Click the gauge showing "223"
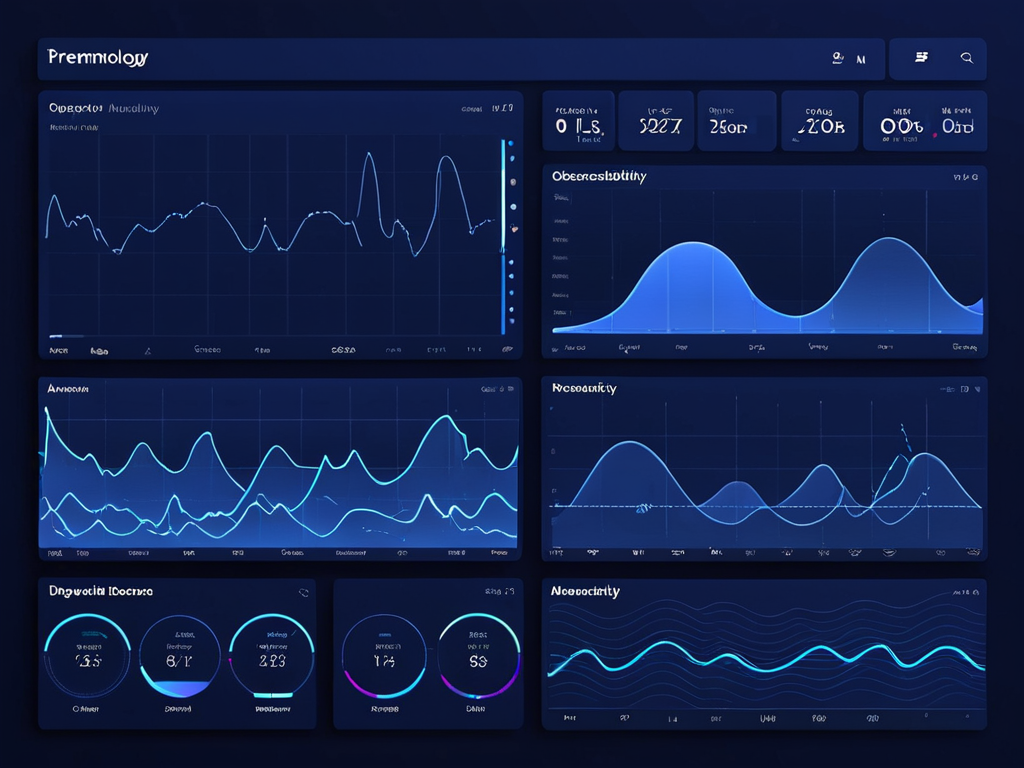 [272, 656]
